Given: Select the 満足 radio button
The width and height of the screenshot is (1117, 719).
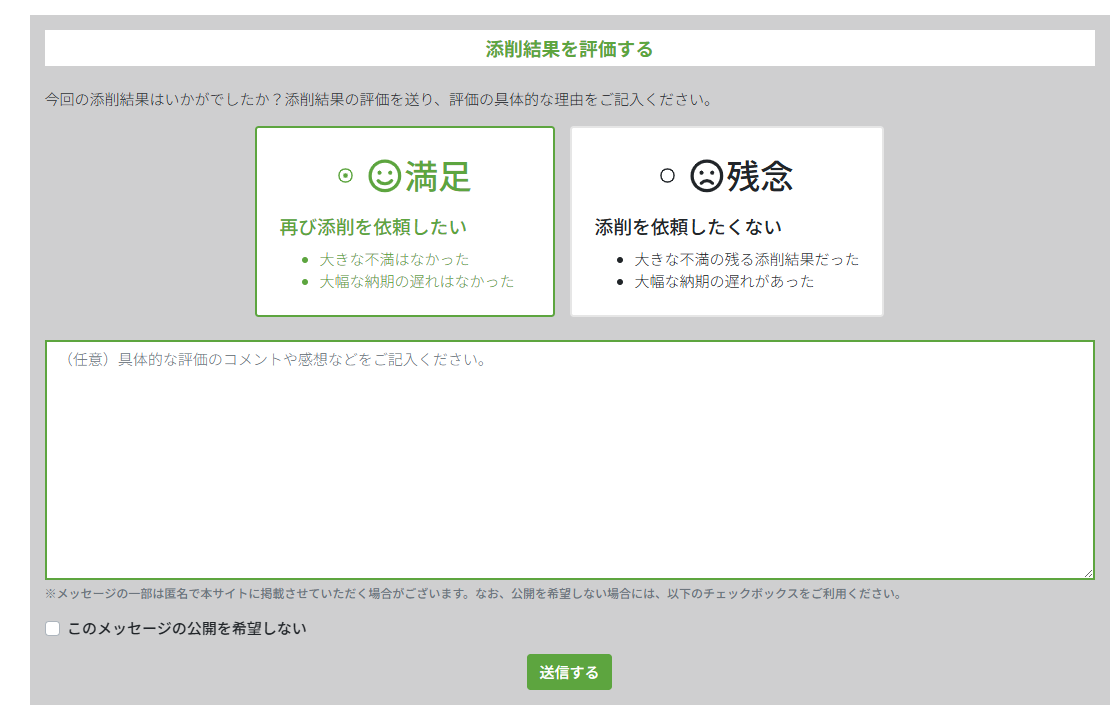Looking at the screenshot, I should click(x=345, y=176).
